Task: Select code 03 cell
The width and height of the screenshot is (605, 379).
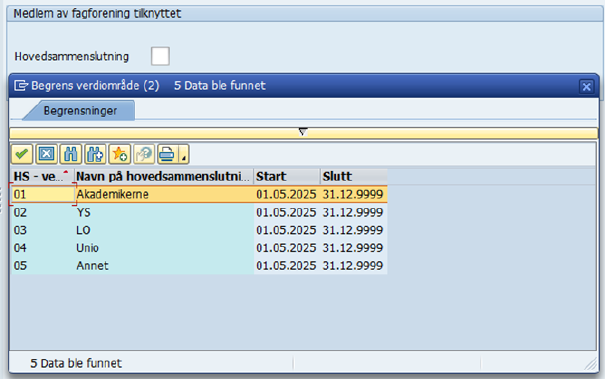Action: [x=43, y=230]
